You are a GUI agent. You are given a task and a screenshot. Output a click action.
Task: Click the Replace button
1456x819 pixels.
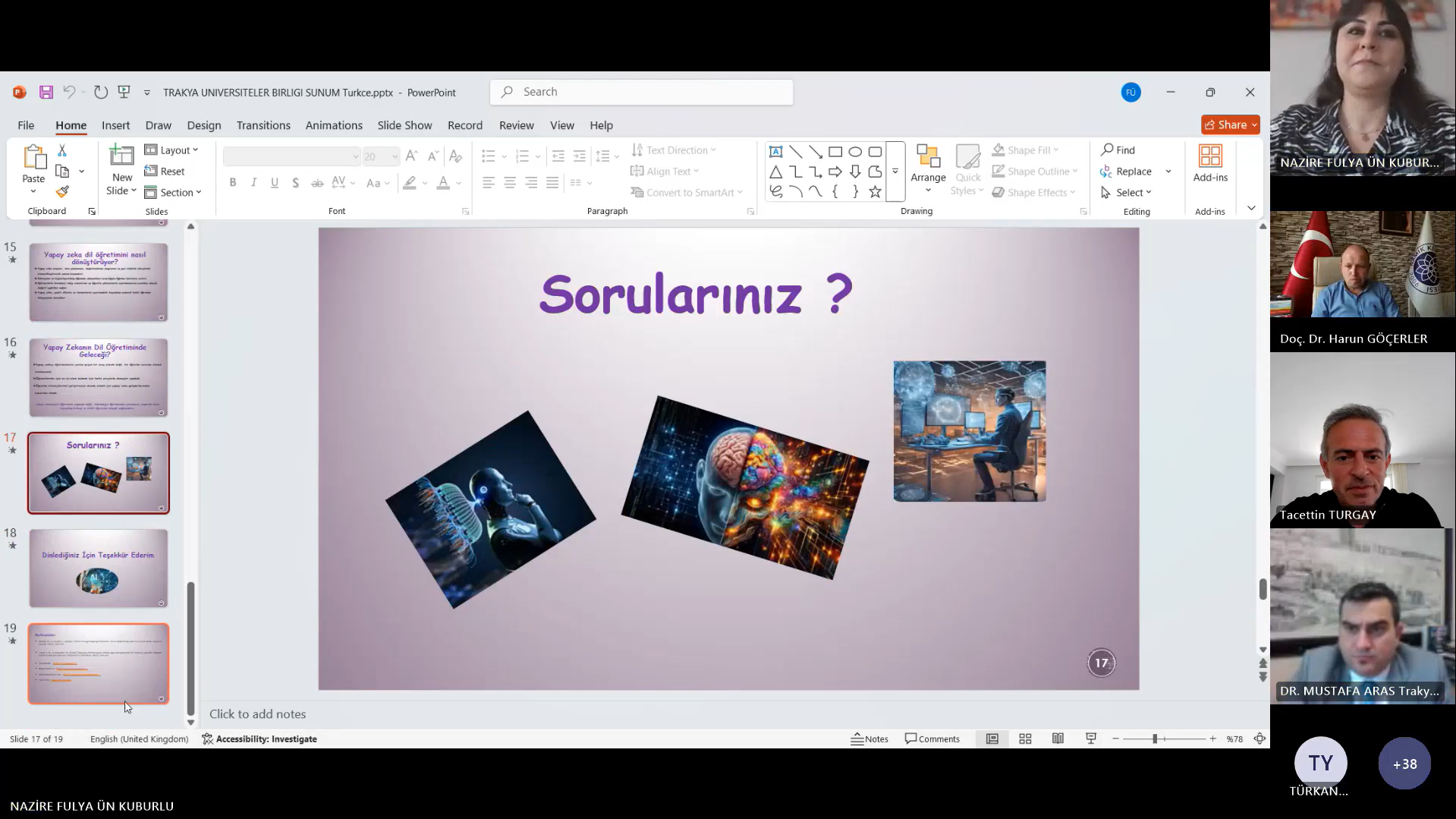pos(1127,172)
